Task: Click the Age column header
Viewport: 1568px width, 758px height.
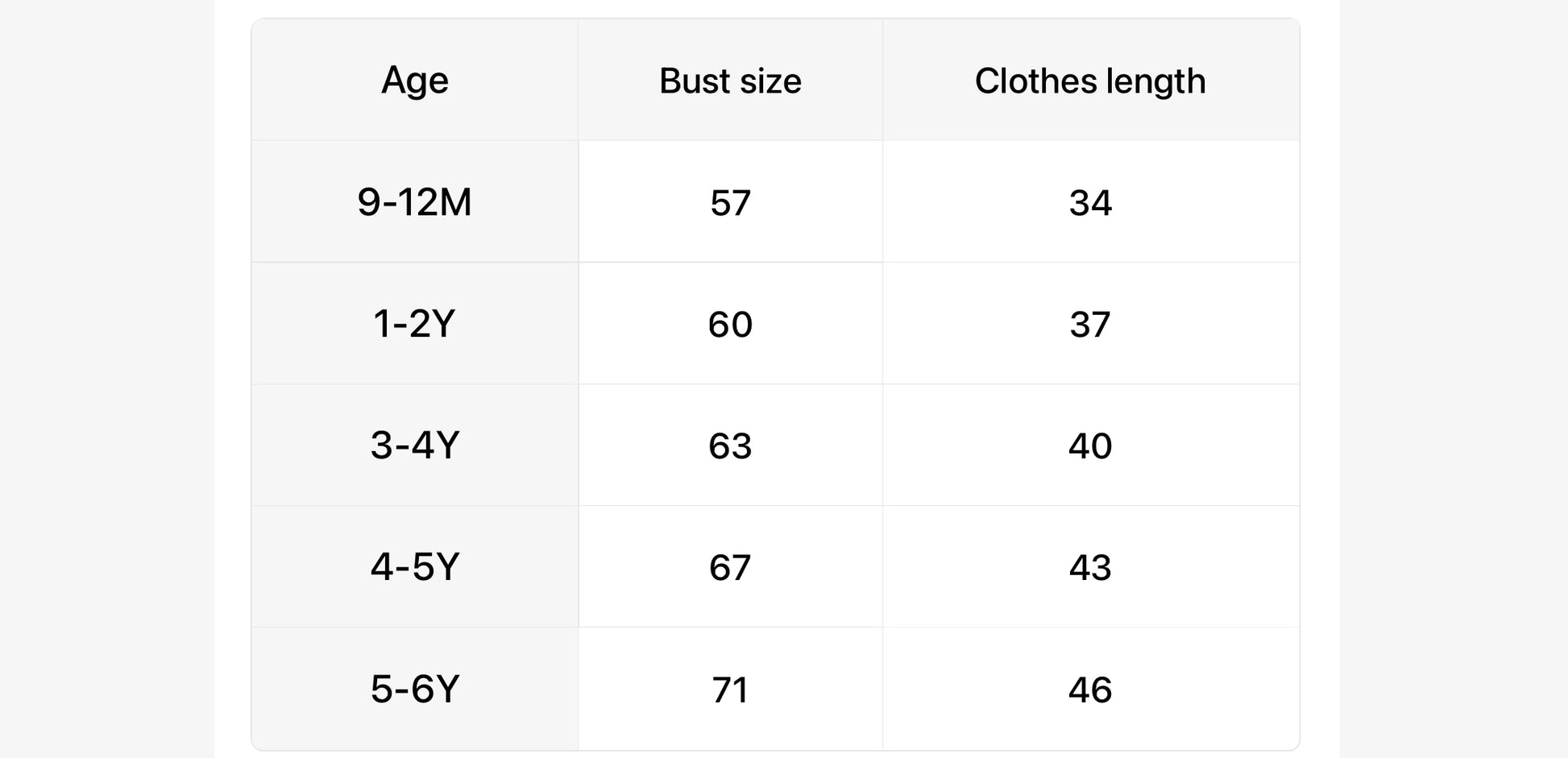Action: tap(414, 81)
